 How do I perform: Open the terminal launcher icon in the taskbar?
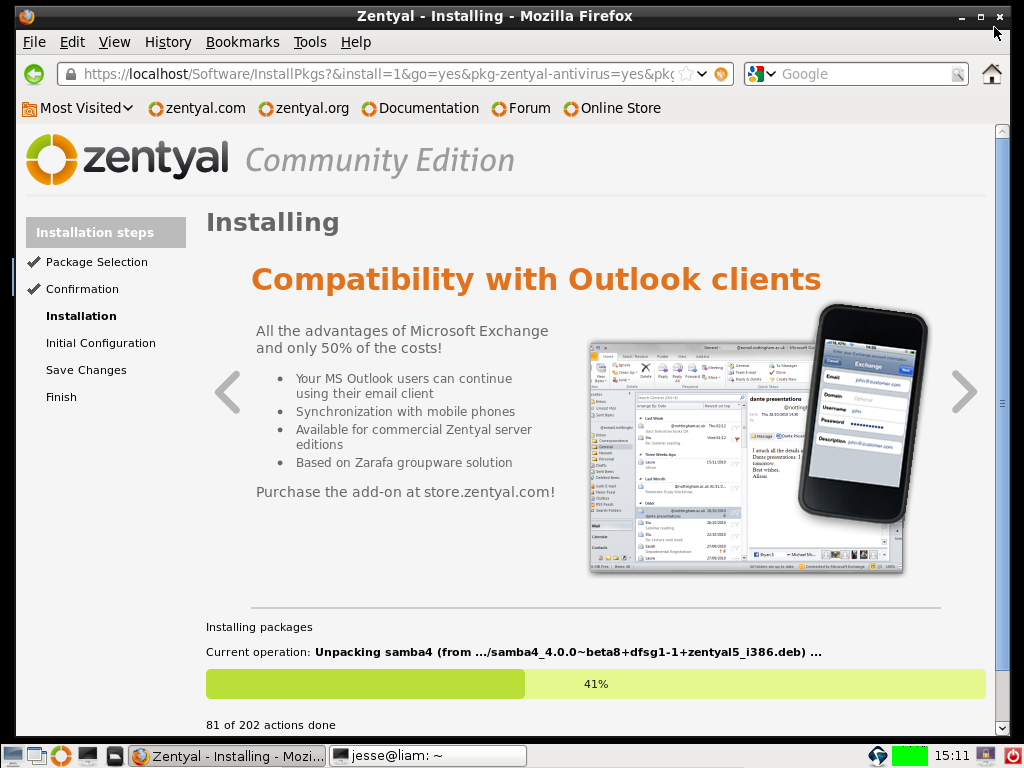point(88,756)
